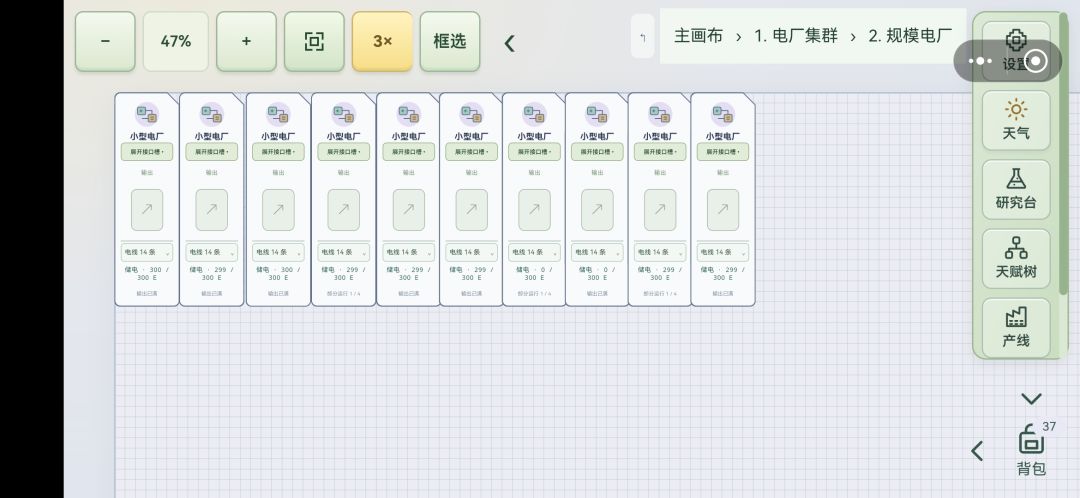Open the fourth card's 电线 14 条 dropdown
The image size is (1080, 498).
coord(344,252)
